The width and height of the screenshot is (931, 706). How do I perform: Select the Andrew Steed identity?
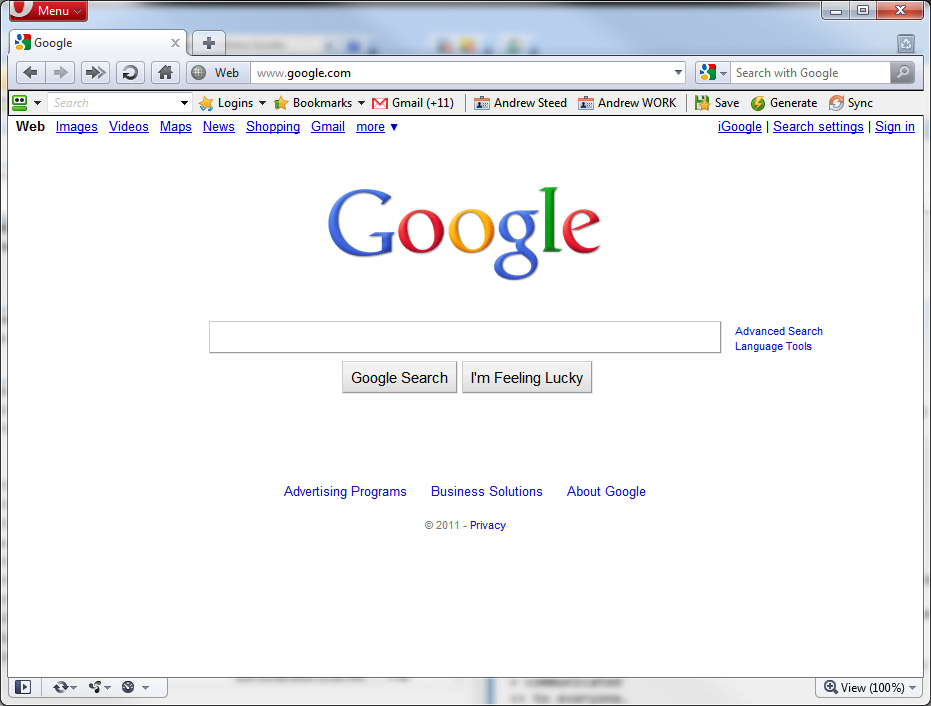[520, 103]
